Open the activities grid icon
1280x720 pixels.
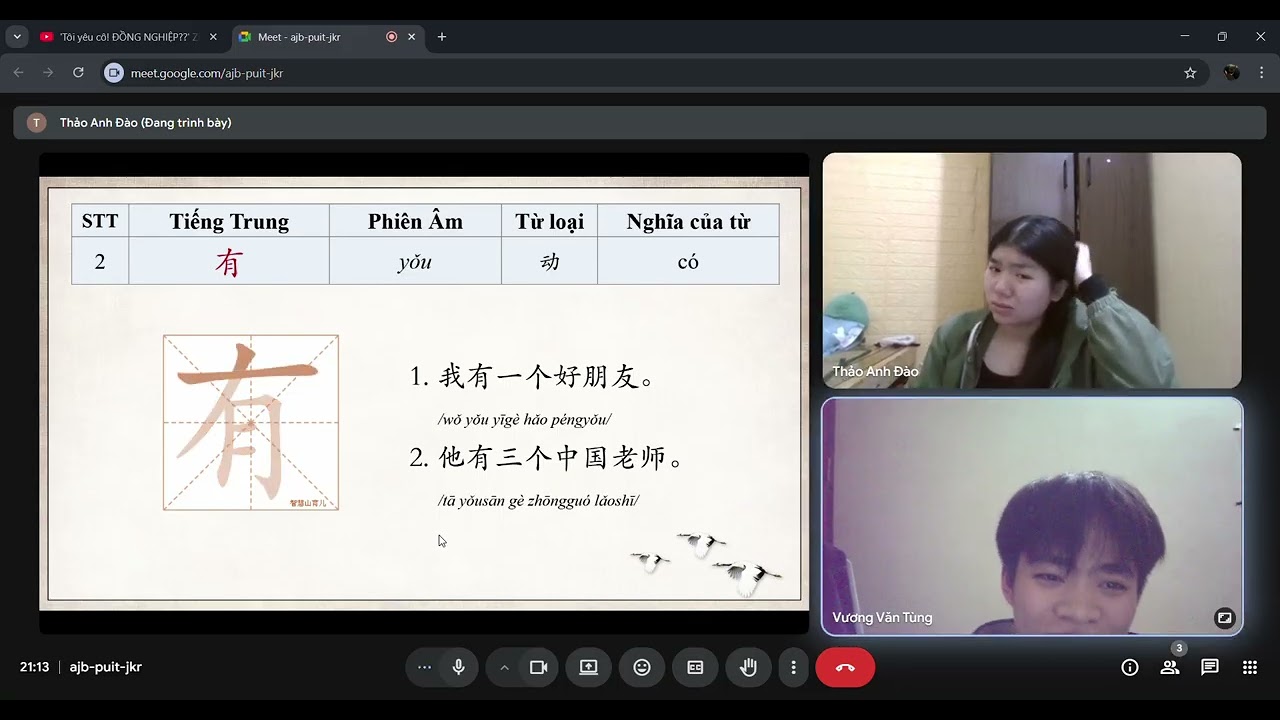tap(1250, 667)
